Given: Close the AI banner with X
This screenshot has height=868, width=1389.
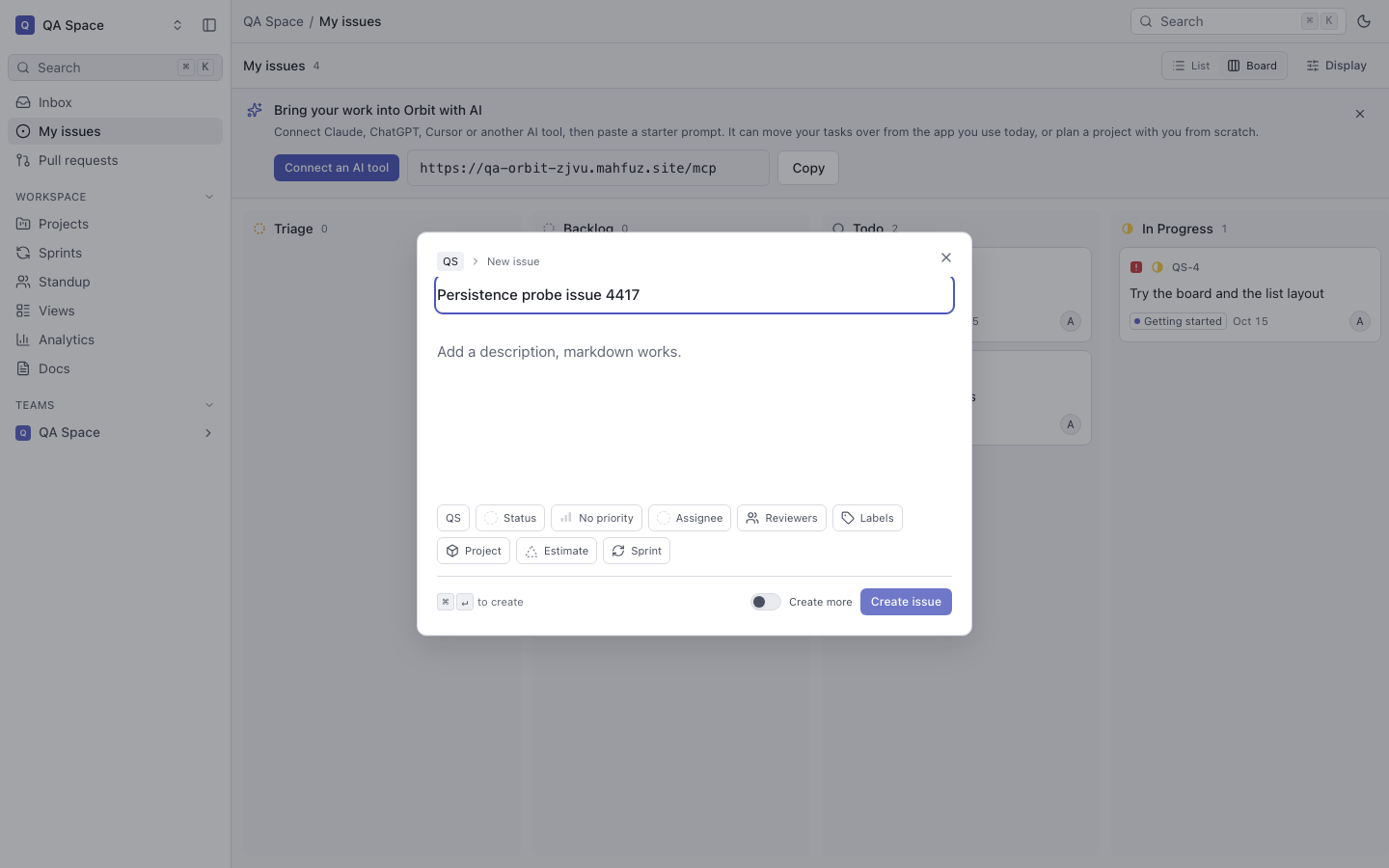Looking at the screenshot, I should pos(1360,114).
